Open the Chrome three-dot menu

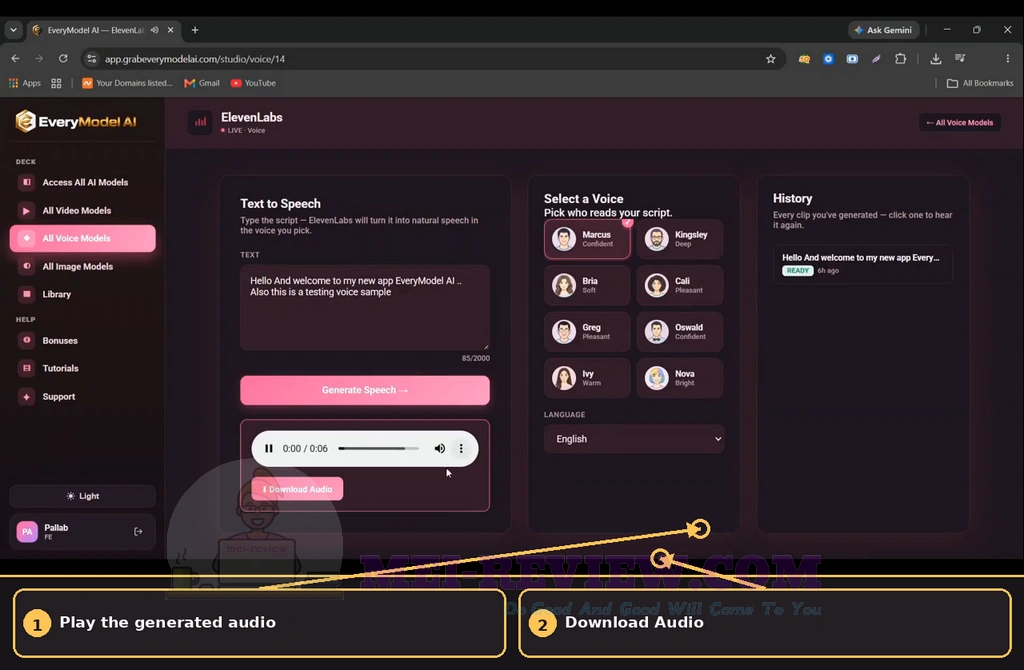coord(1008,59)
